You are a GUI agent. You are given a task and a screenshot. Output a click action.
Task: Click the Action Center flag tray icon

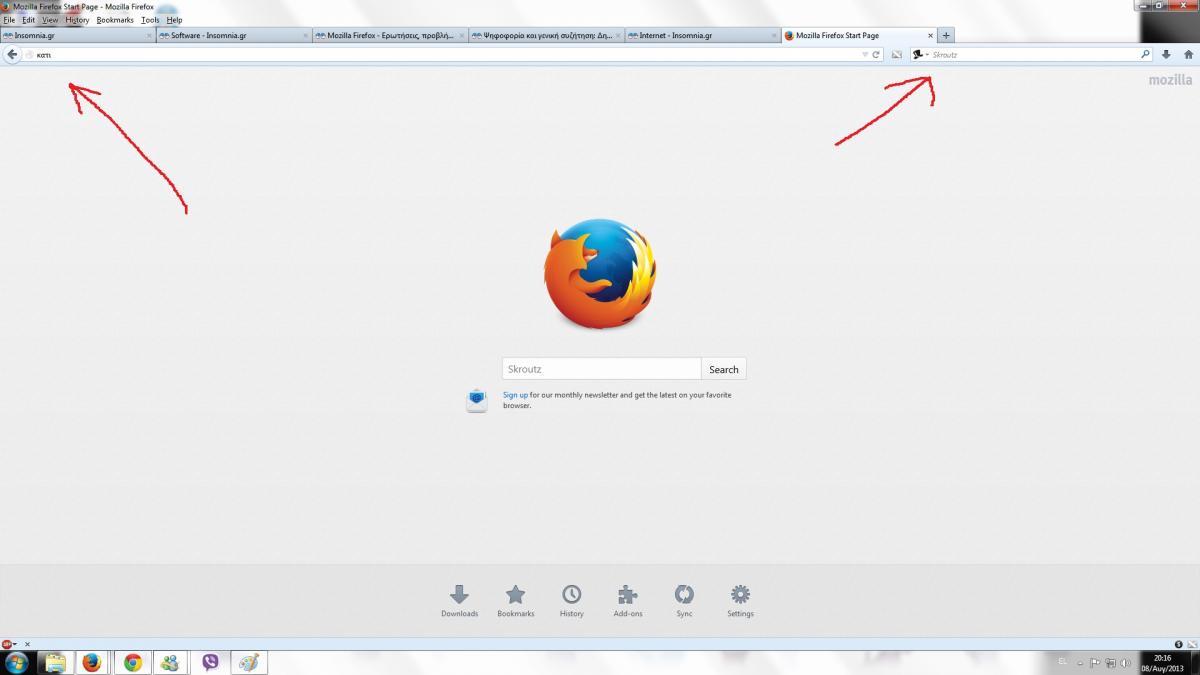1095,663
